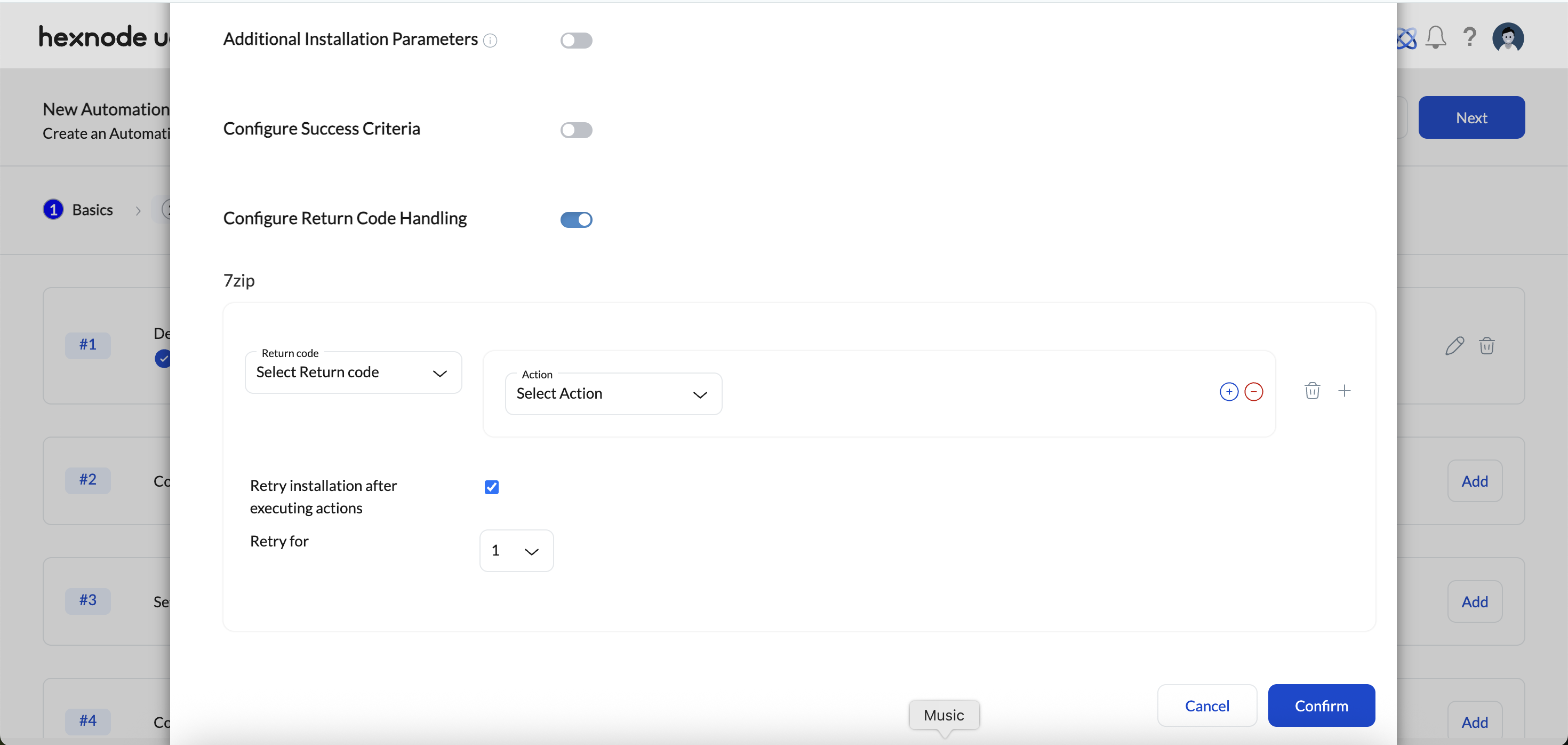
Task: Delete action #1 with trash icon in background
Action: coord(1486,345)
